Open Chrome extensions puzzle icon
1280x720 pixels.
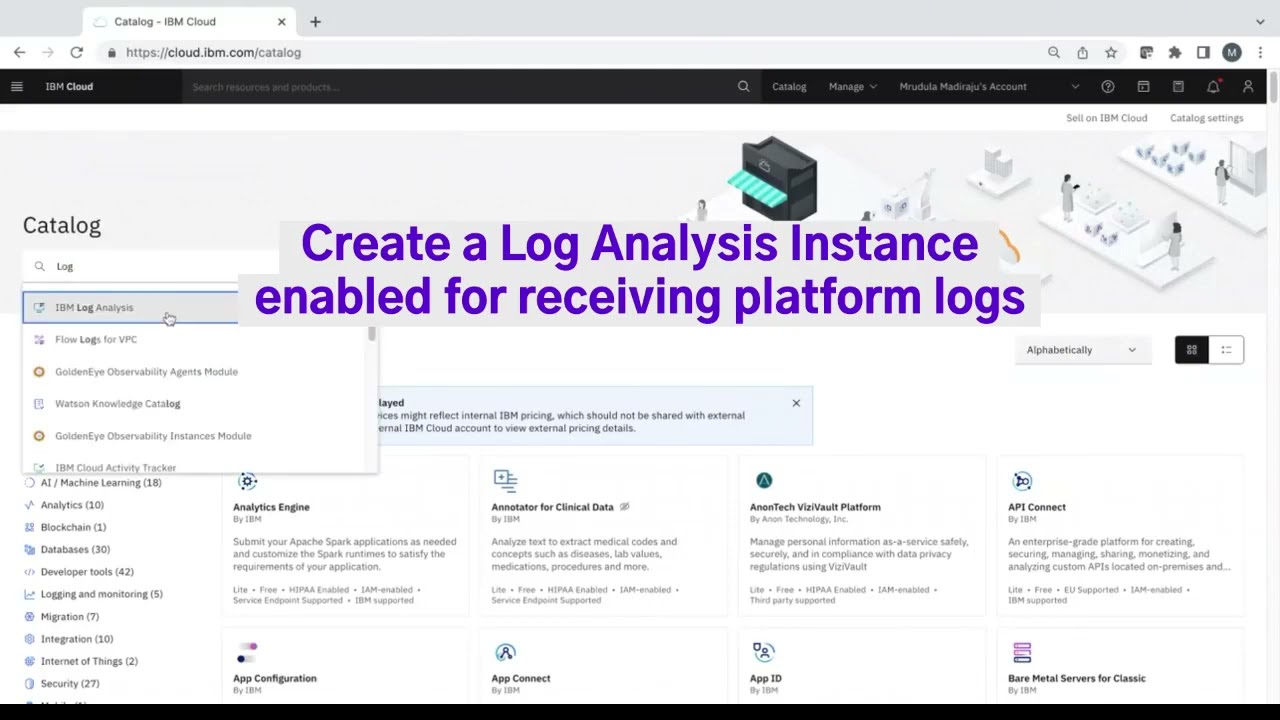pyautogui.click(x=1175, y=52)
